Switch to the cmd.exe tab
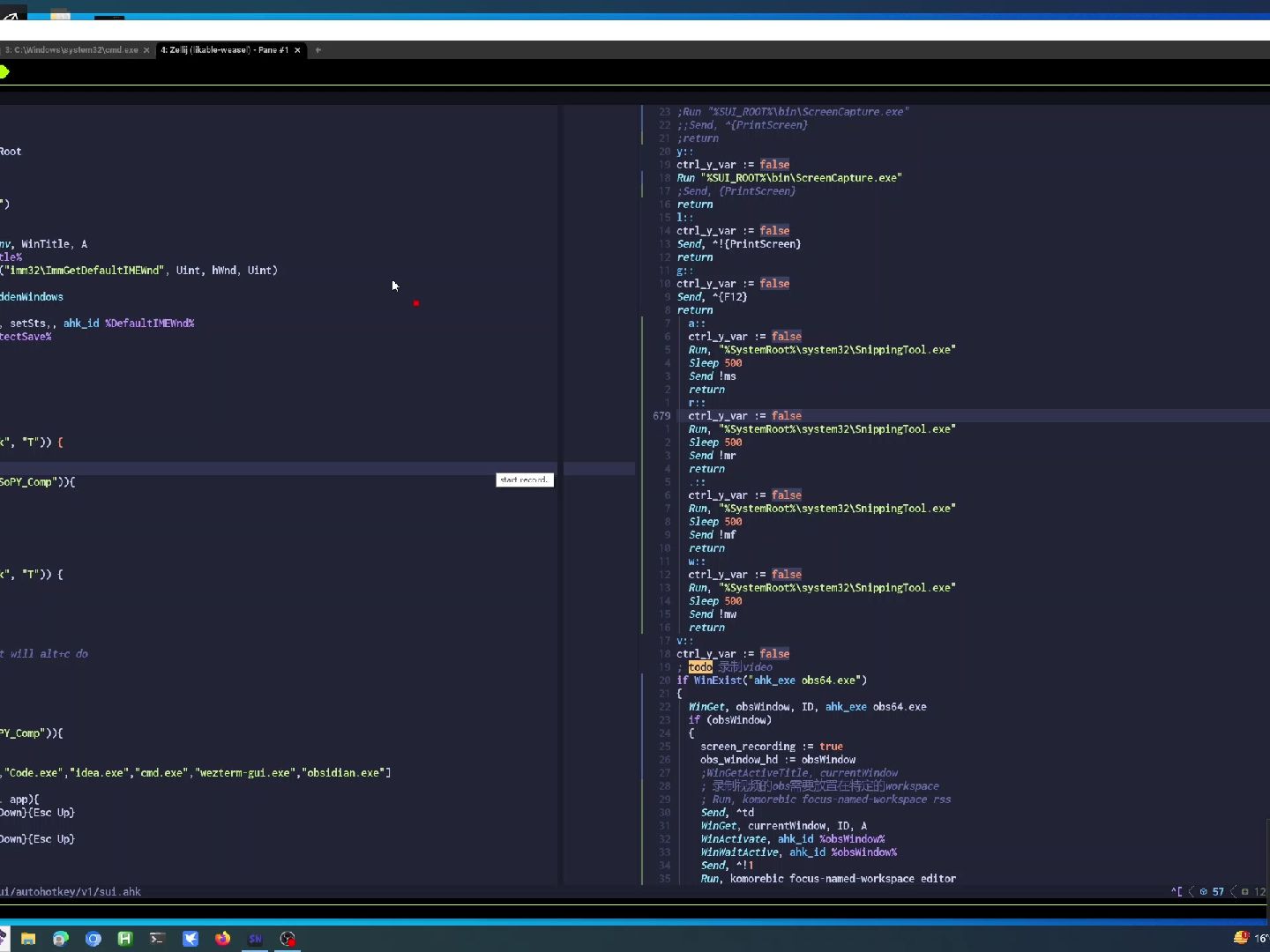This screenshot has width=1270, height=952. tap(71, 50)
